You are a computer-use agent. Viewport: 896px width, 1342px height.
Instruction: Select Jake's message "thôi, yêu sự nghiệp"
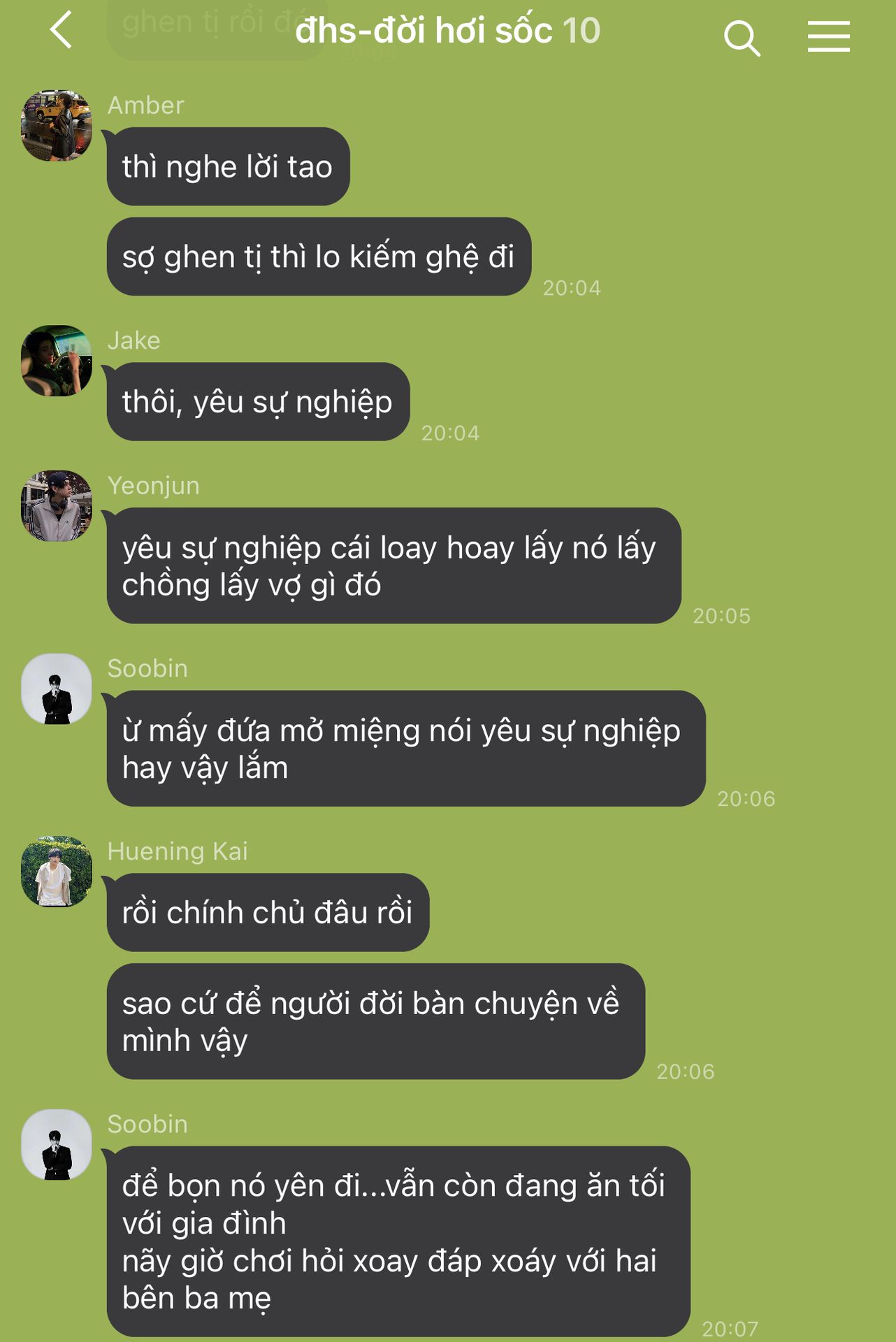click(258, 402)
